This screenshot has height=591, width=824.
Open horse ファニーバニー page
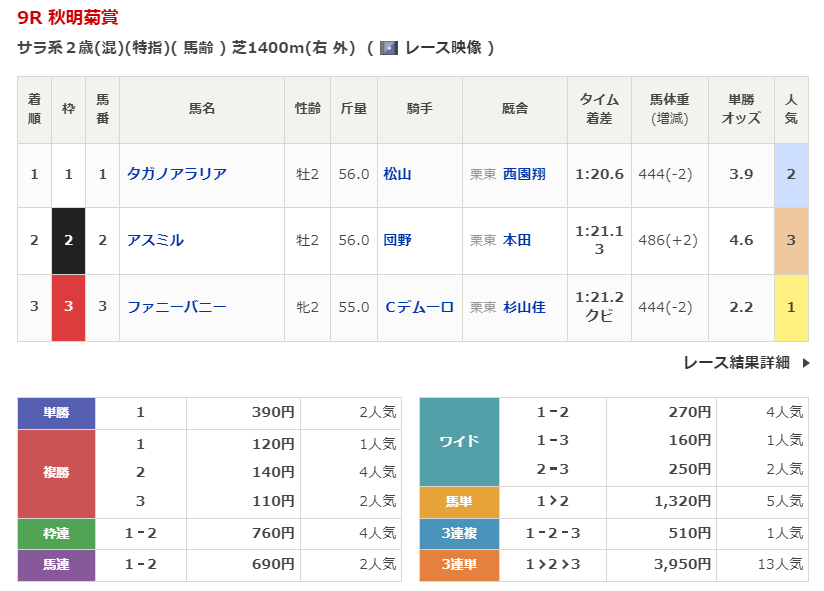tap(176, 307)
